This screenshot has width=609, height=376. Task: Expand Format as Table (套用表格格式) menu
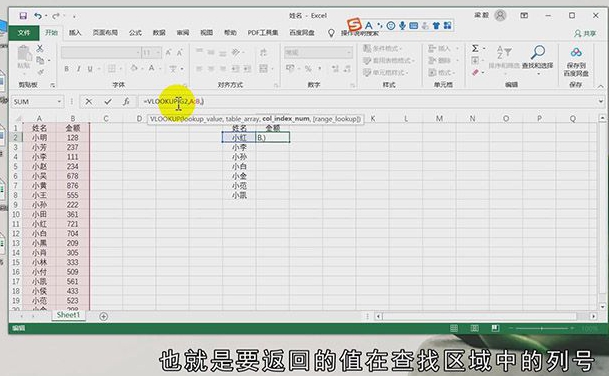tap(388, 61)
